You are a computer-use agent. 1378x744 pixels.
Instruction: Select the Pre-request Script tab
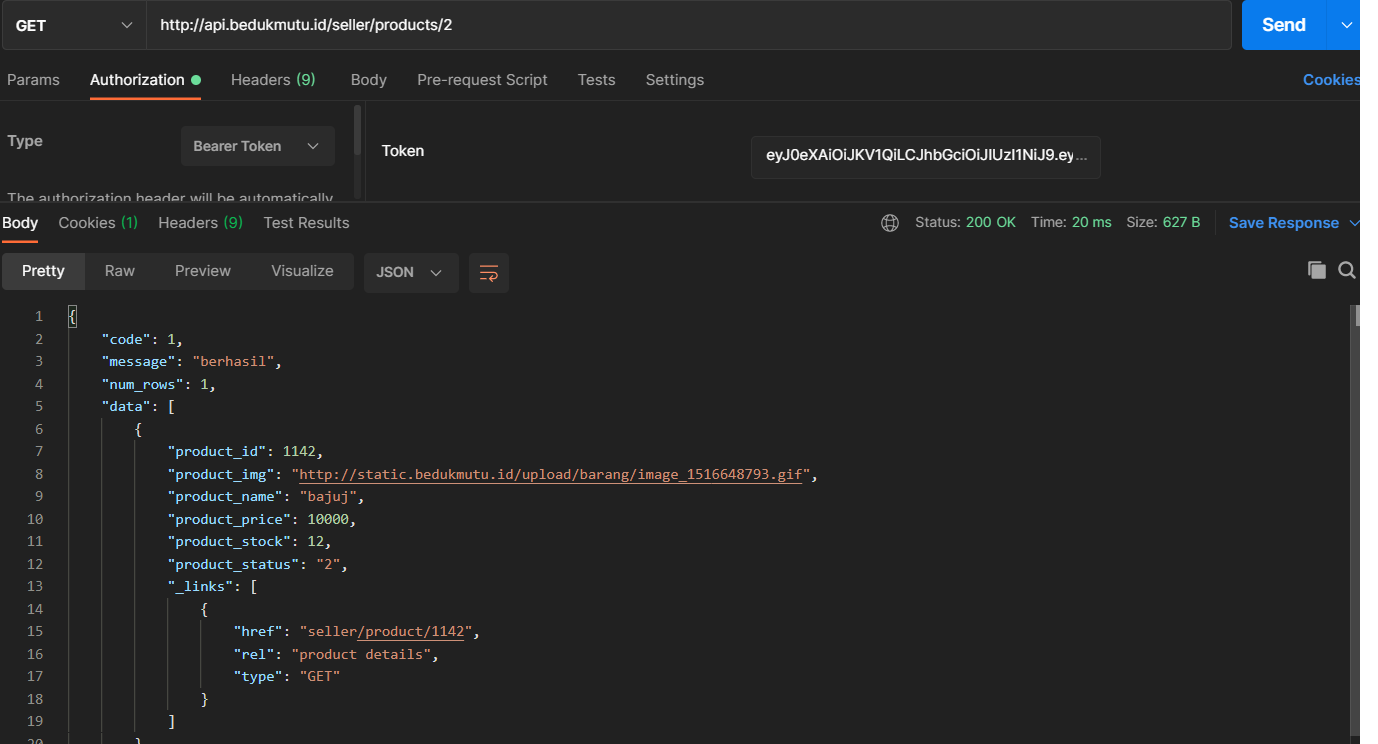click(482, 80)
